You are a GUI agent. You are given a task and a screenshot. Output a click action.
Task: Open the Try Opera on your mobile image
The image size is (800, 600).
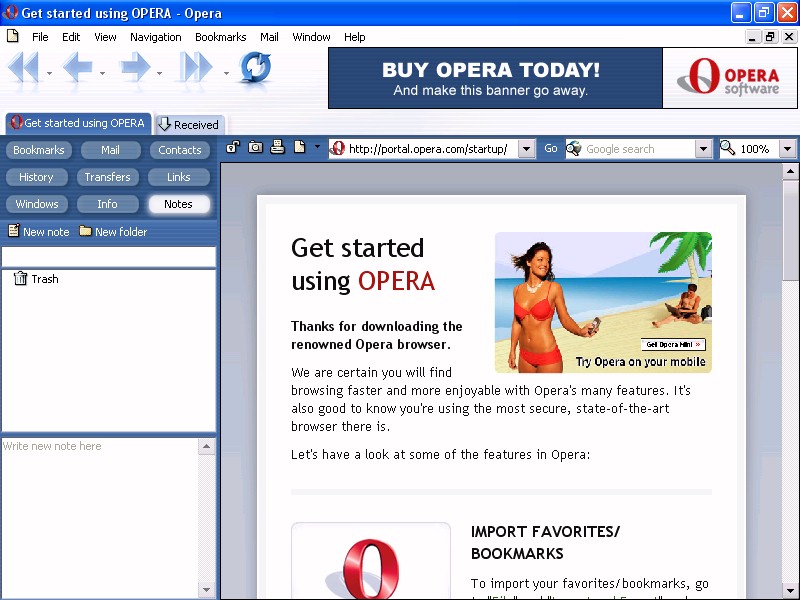pyautogui.click(x=603, y=302)
